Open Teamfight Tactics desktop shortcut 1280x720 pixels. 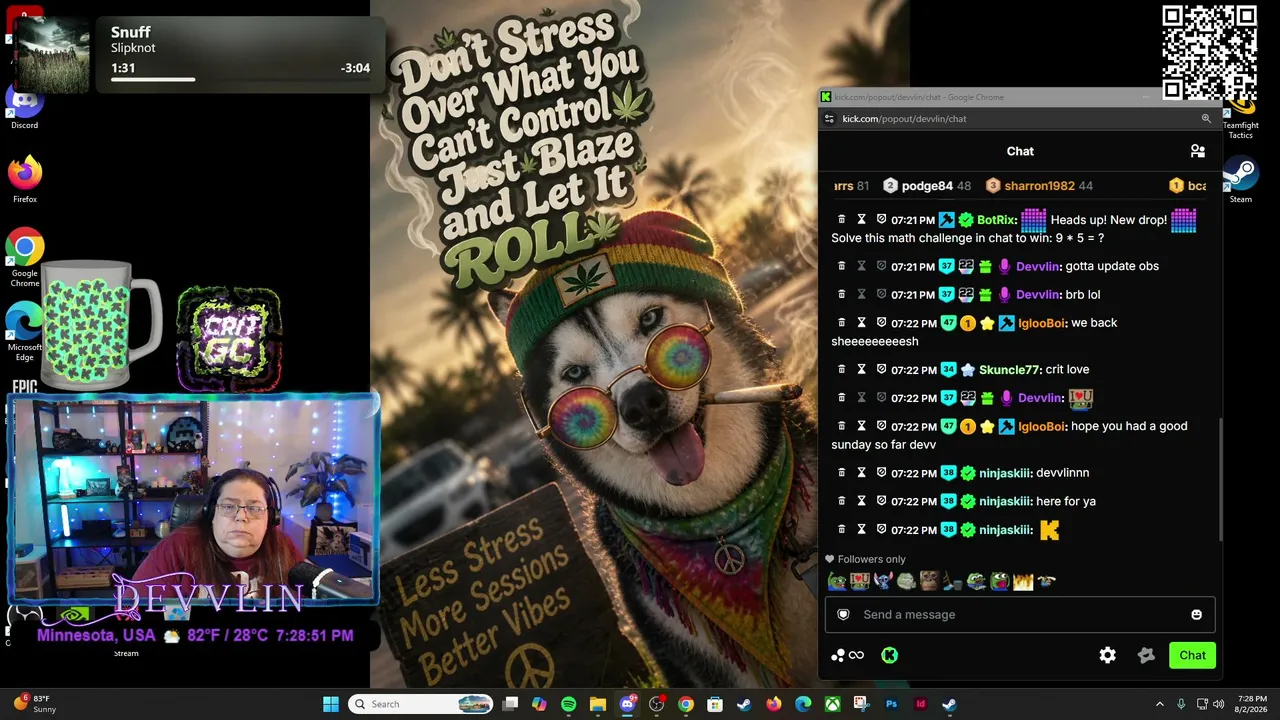tap(1240, 118)
